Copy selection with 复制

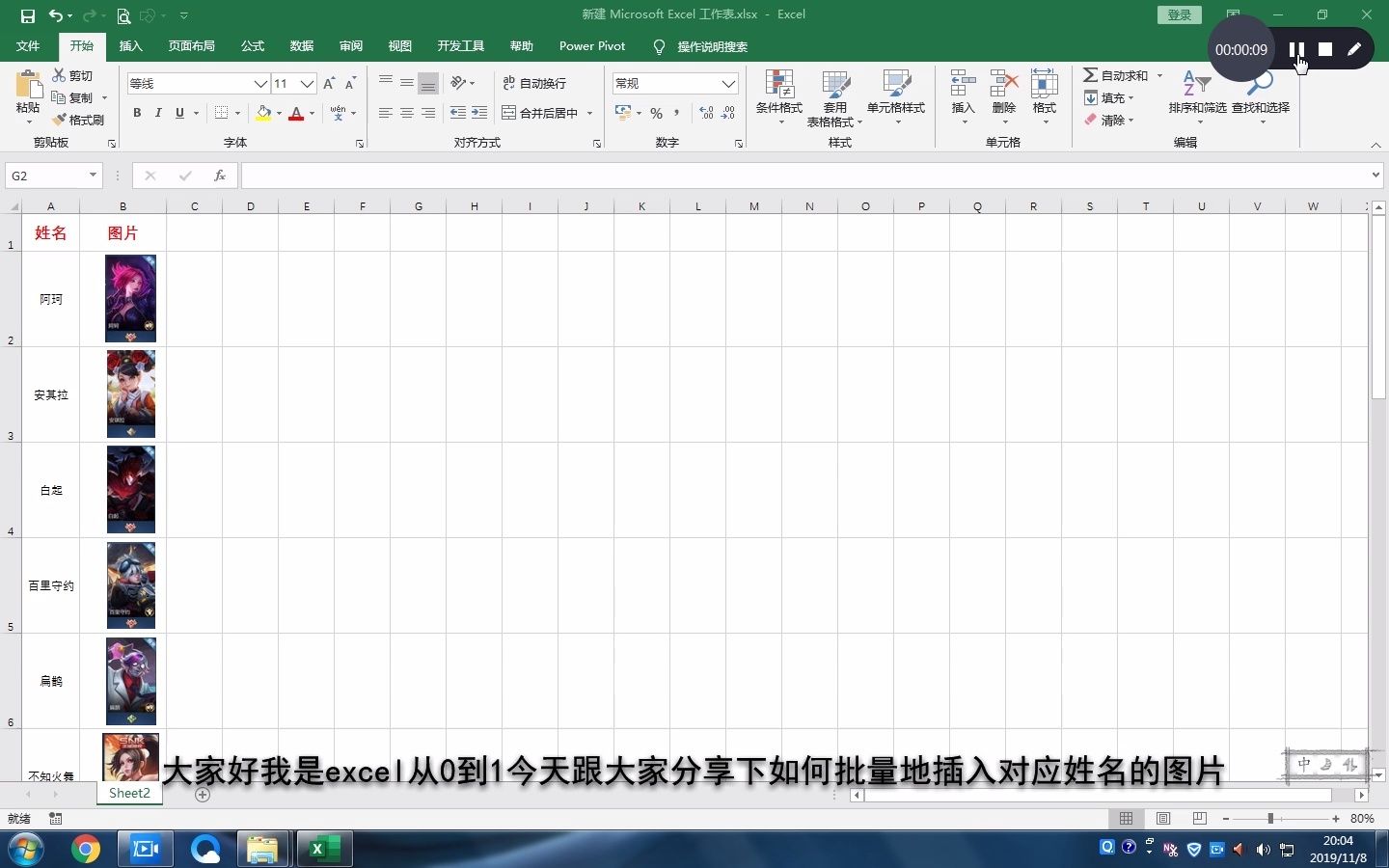point(72,97)
